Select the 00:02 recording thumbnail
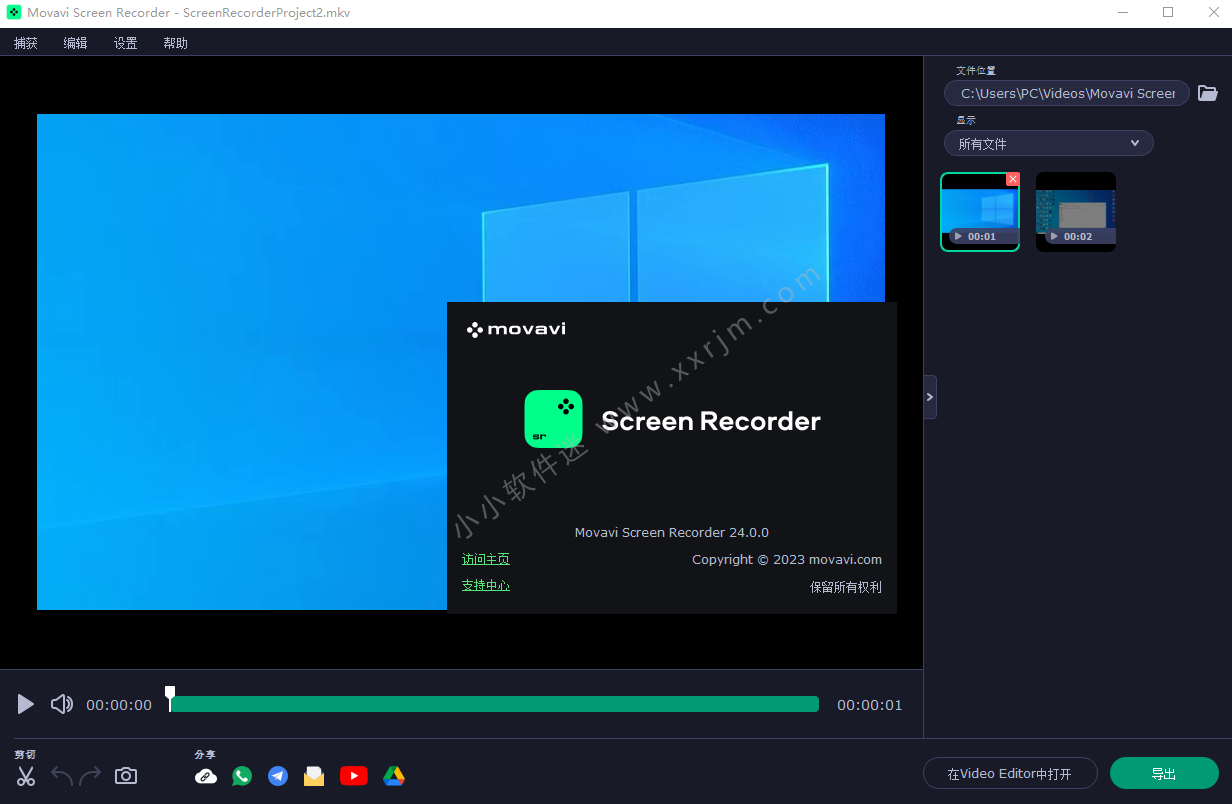Screen dimensions: 1232x804 (1076, 212)
